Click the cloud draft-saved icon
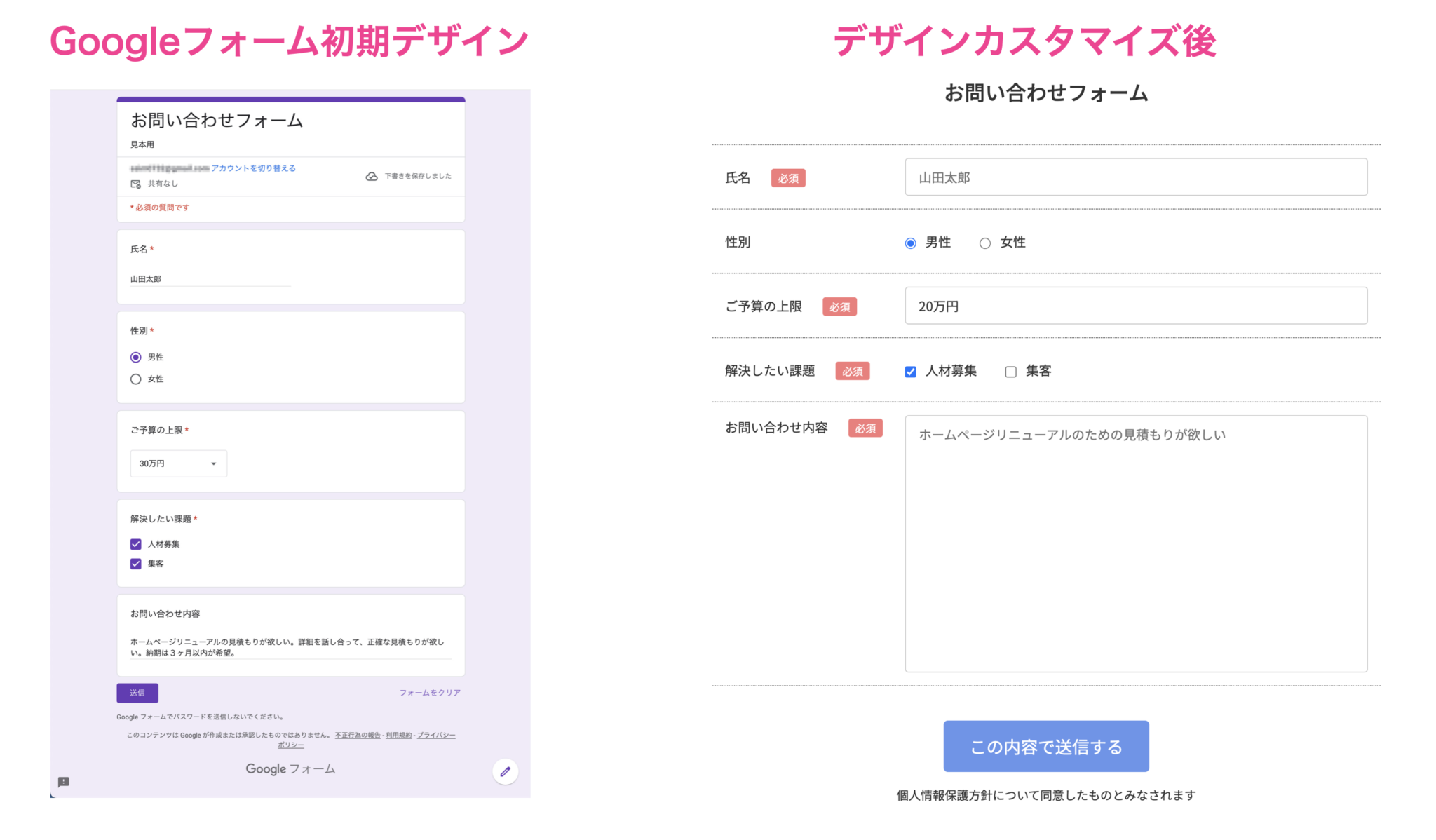Image resolution: width=1436 pixels, height=840 pixels. [372, 175]
